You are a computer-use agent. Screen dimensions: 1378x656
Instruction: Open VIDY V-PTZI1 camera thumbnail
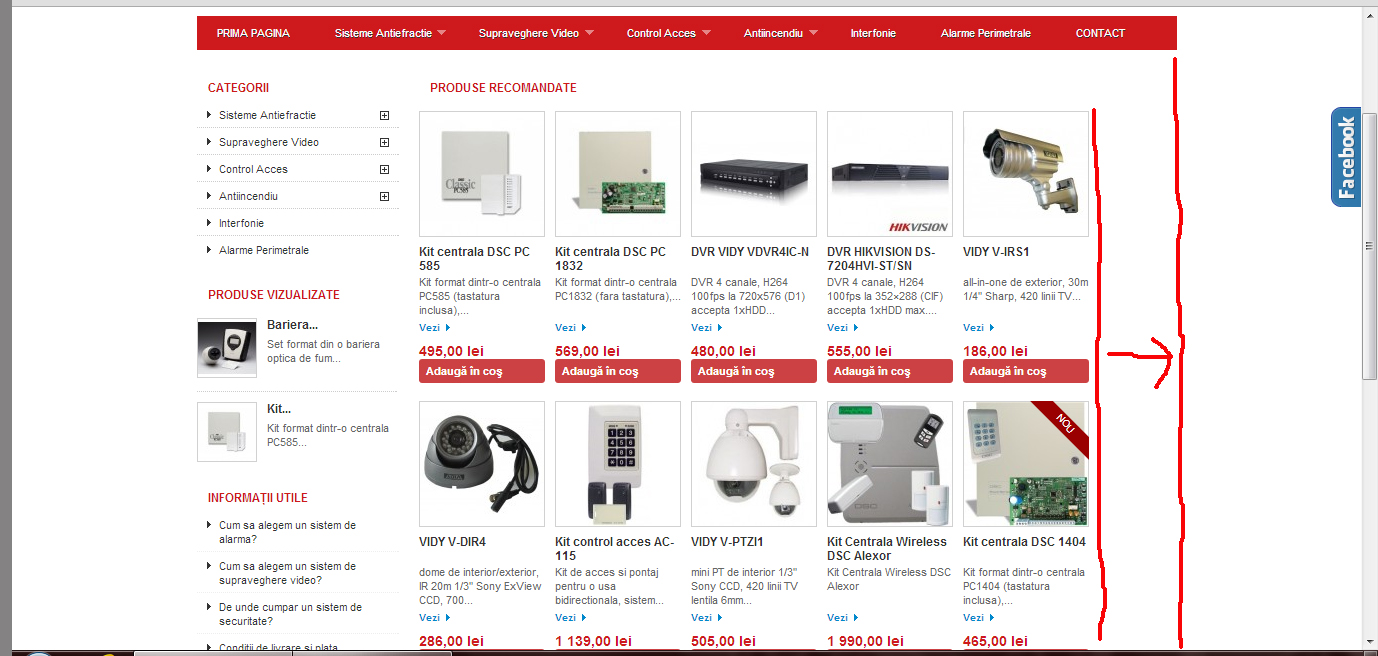coord(754,464)
